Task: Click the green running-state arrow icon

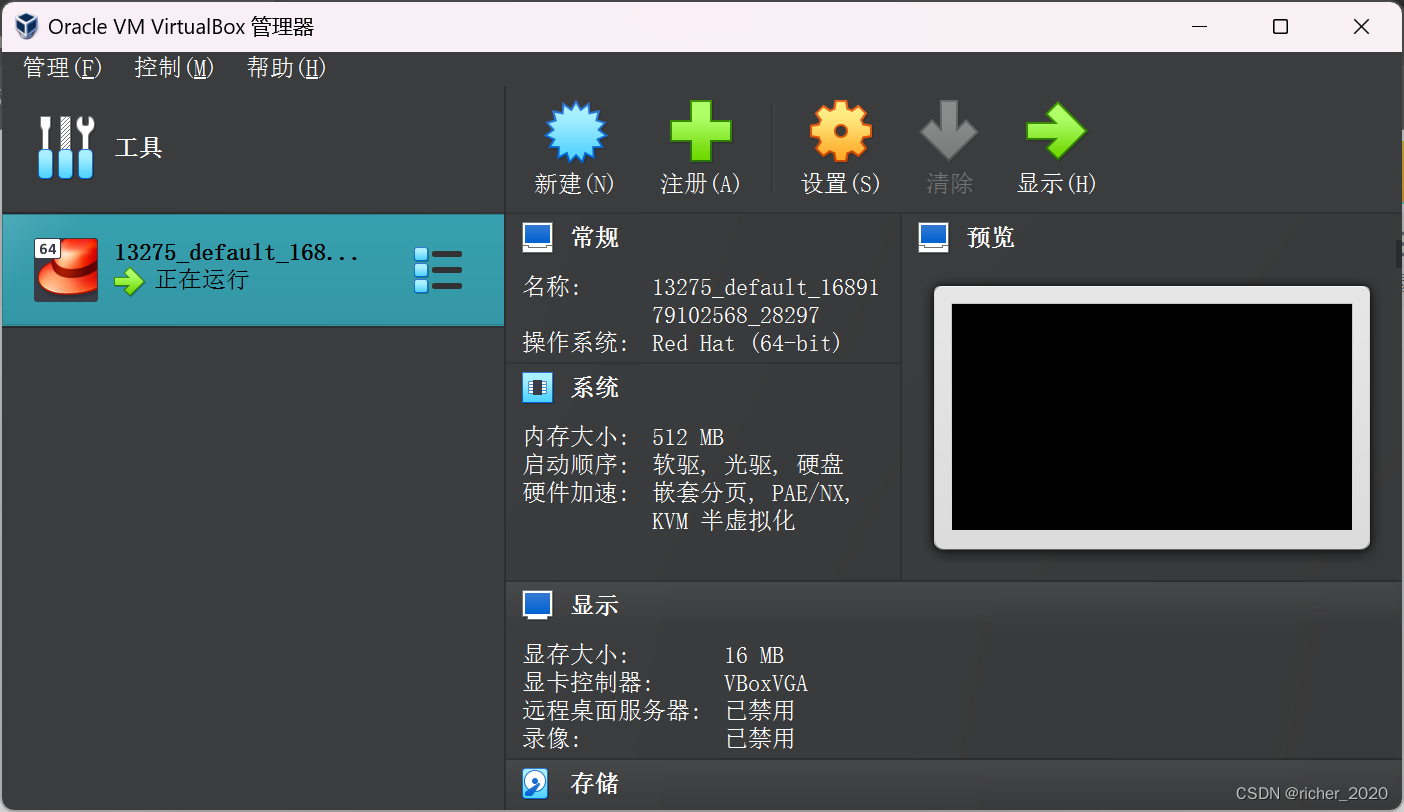Action: (x=129, y=282)
